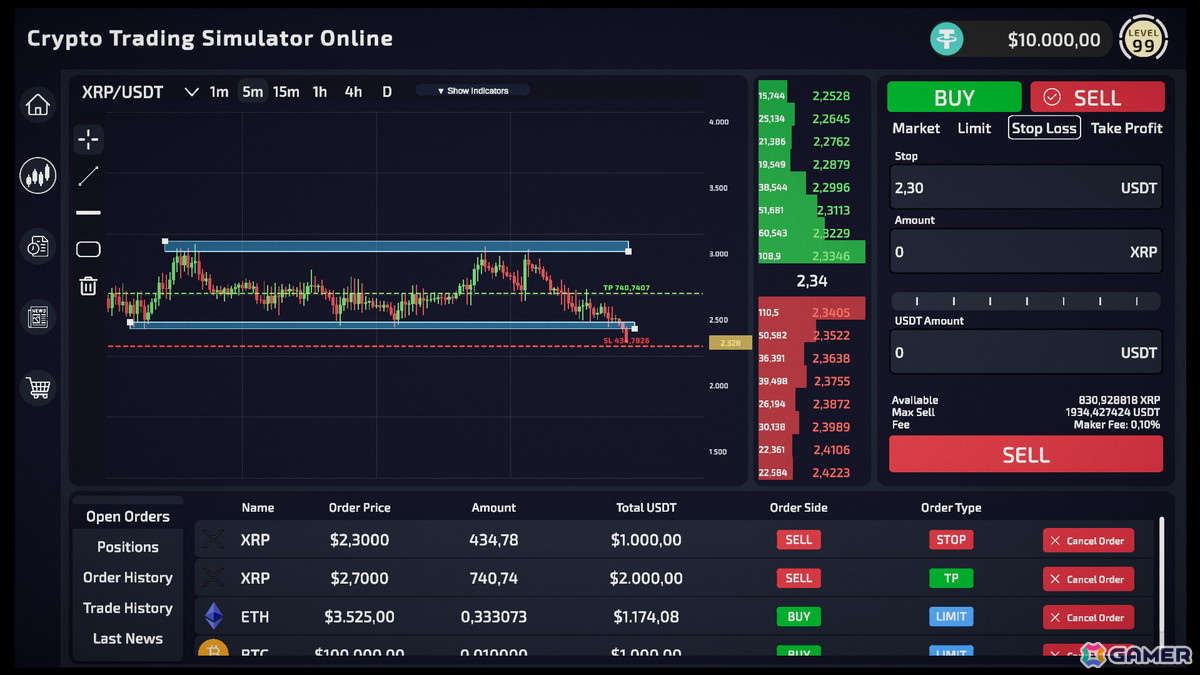Select the trend line drawing tool
The height and width of the screenshot is (675, 1200).
(88, 176)
